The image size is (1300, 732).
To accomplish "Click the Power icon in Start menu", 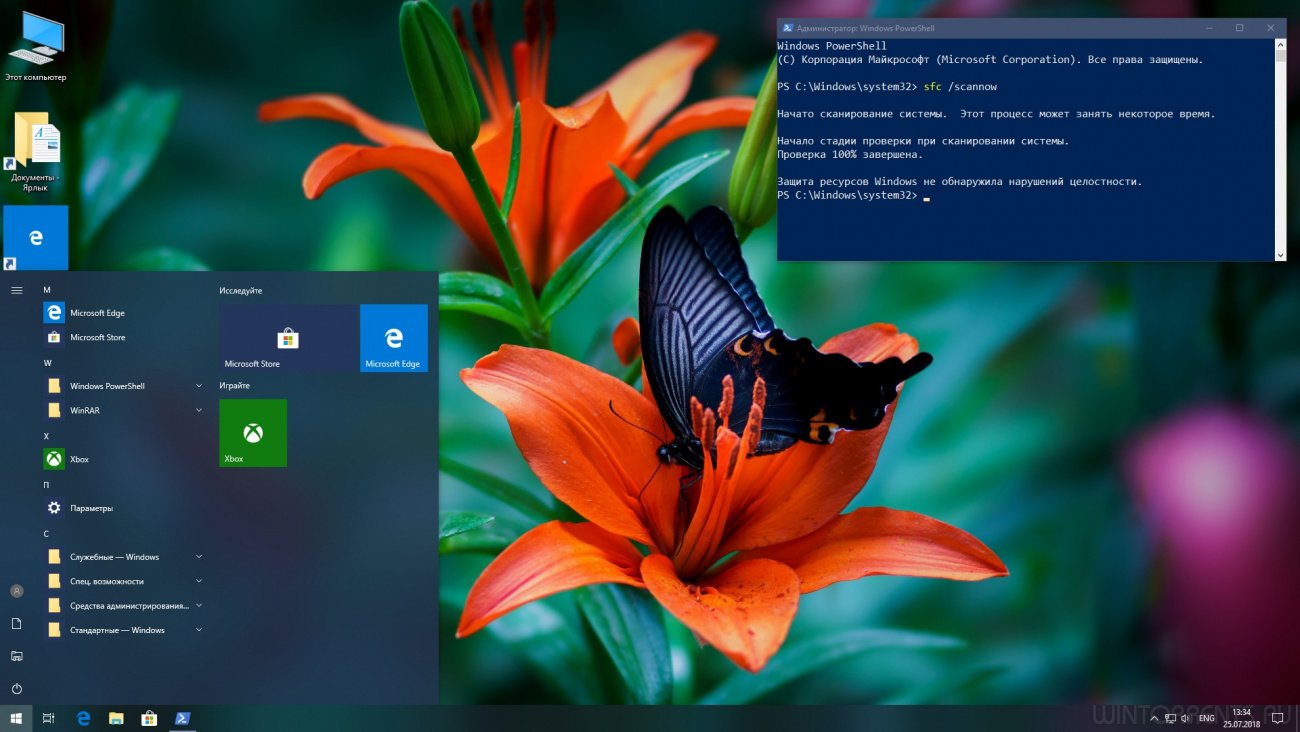I will [x=16, y=689].
